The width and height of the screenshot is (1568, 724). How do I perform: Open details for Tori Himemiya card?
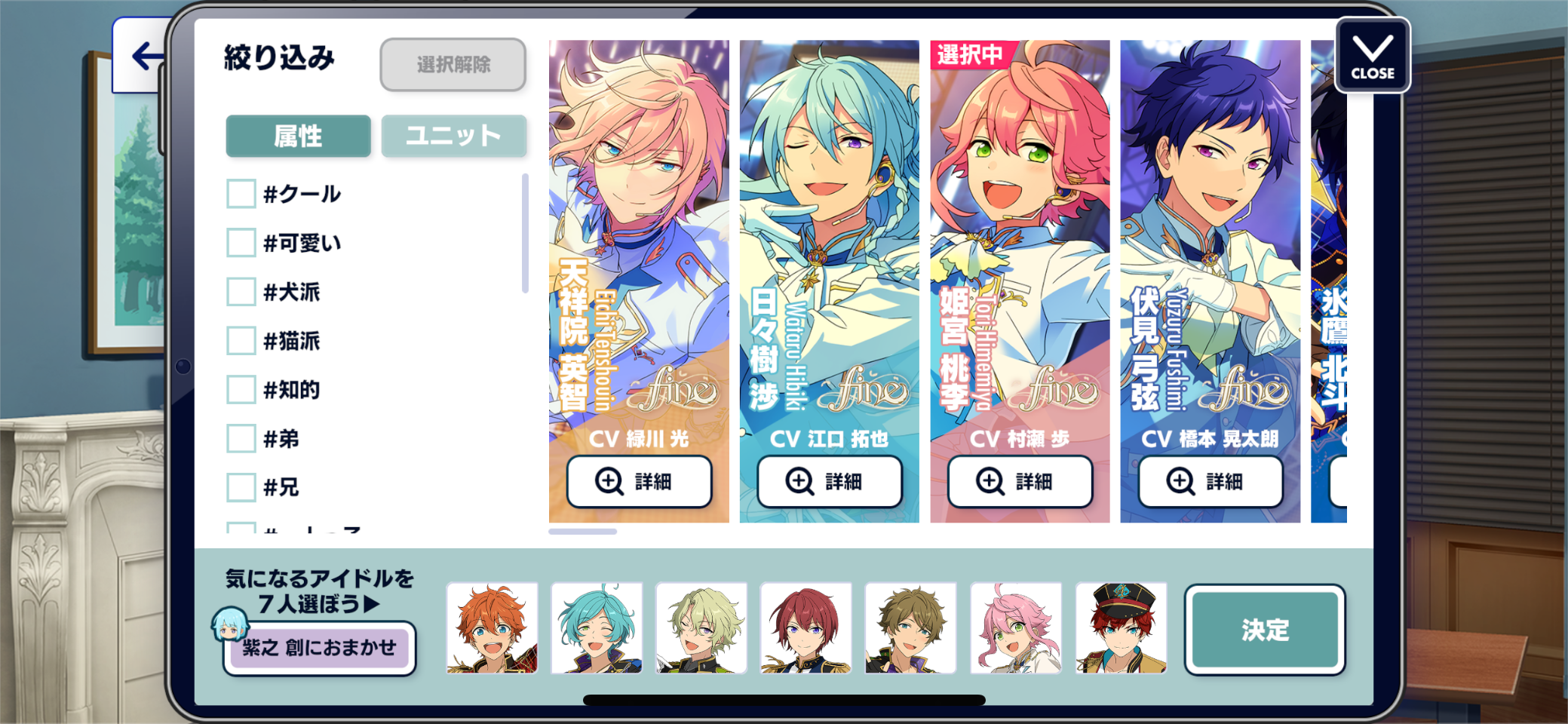click(x=1020, y=481)
